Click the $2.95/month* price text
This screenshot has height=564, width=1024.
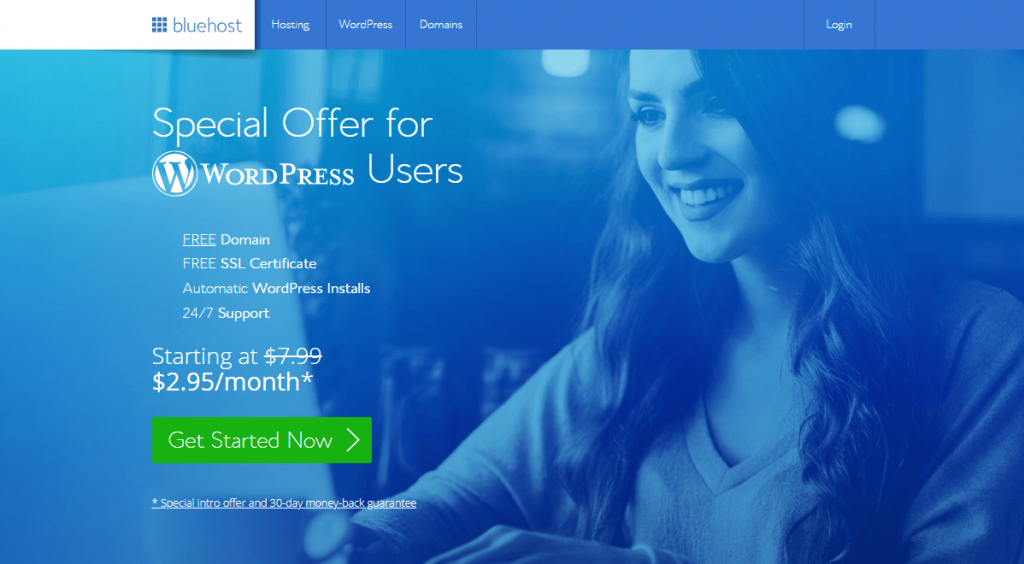[232, 383]
